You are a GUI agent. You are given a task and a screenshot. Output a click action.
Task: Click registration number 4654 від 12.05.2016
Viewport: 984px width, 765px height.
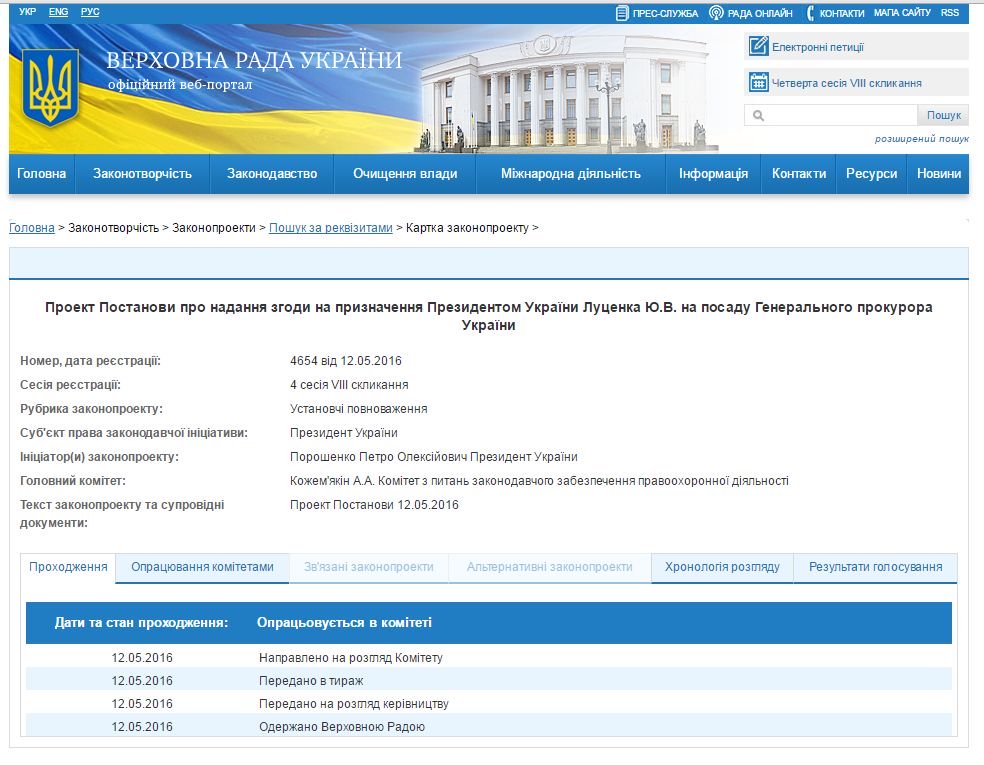(x=346, y=361)
